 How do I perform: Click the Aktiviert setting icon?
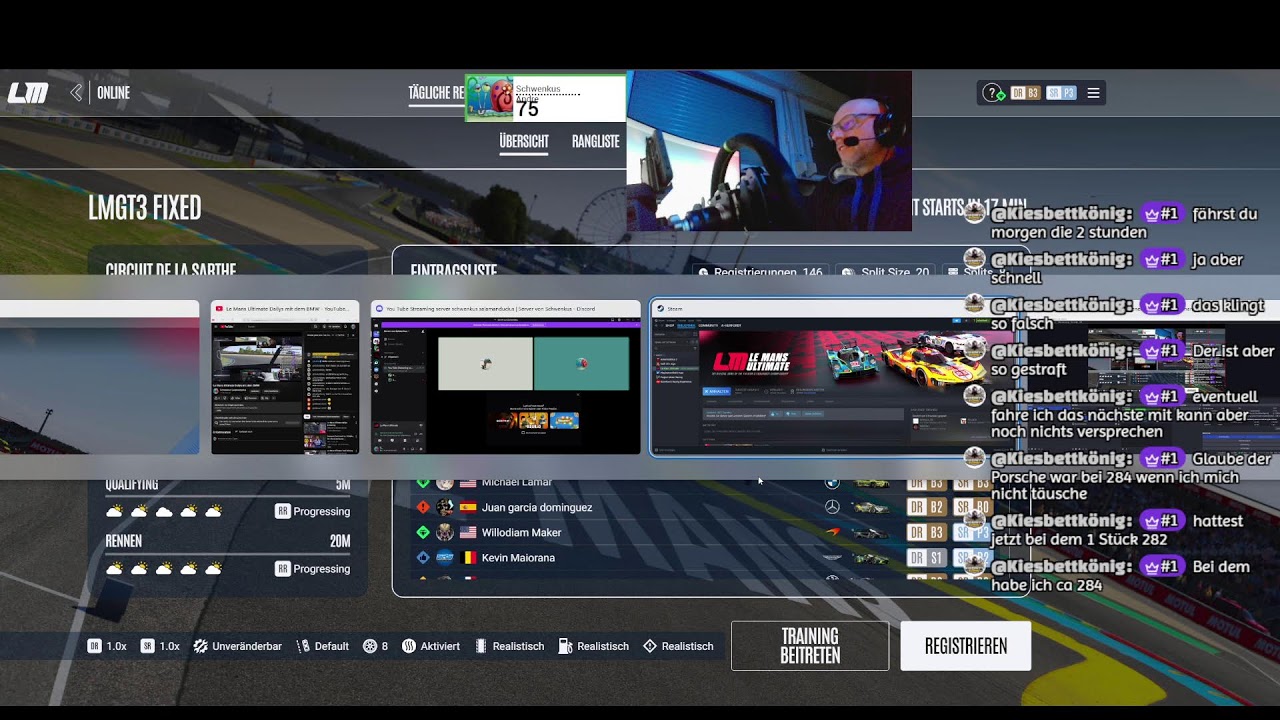click(x=408, y=646)
